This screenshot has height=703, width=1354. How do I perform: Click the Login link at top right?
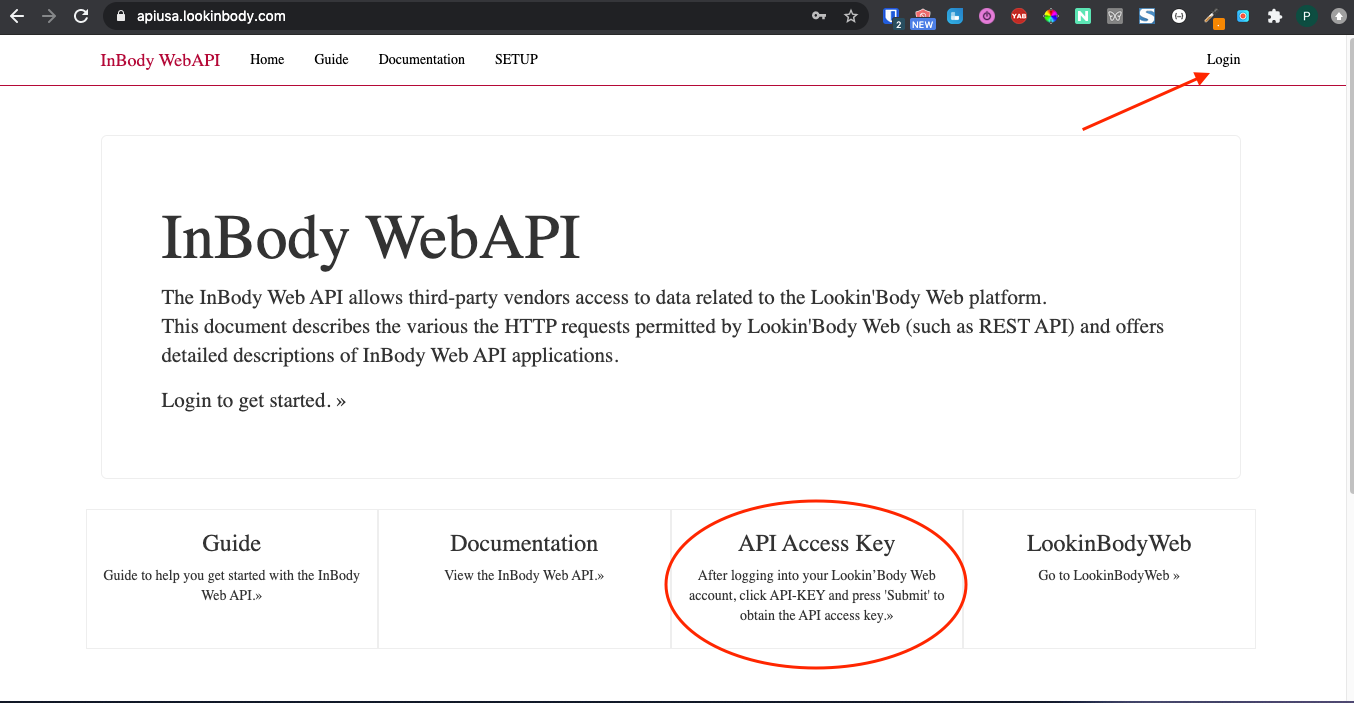(1222, 60)
